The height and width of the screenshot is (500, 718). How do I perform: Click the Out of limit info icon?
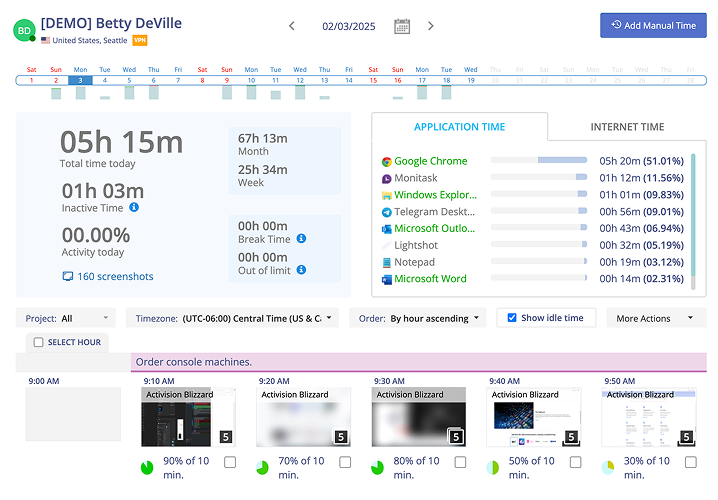tap(301, 270)
